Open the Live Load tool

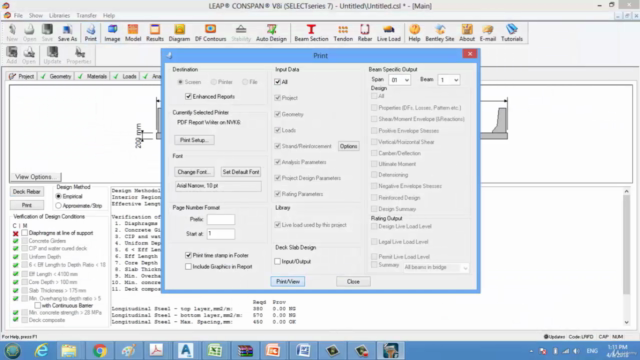[389, 33]
